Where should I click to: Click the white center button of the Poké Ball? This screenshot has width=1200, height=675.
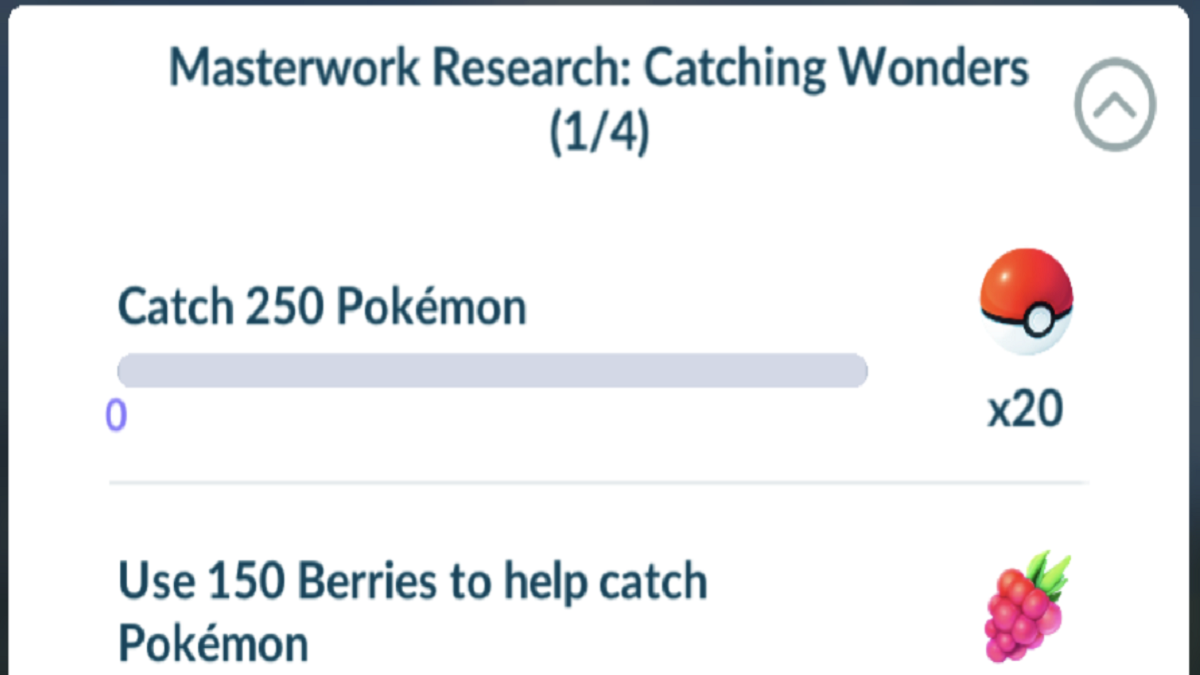point(1041,321)
